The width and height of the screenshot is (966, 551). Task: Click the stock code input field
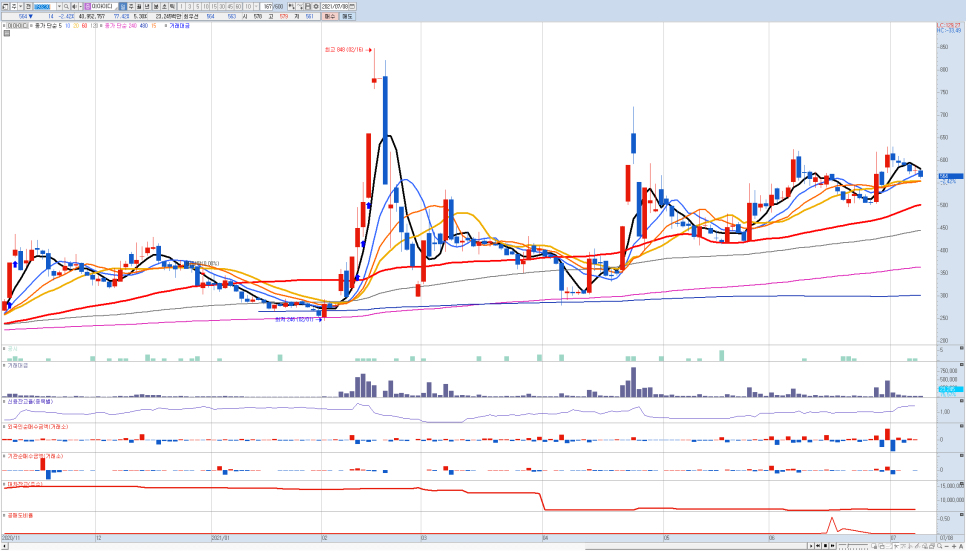tap(45, 6)
